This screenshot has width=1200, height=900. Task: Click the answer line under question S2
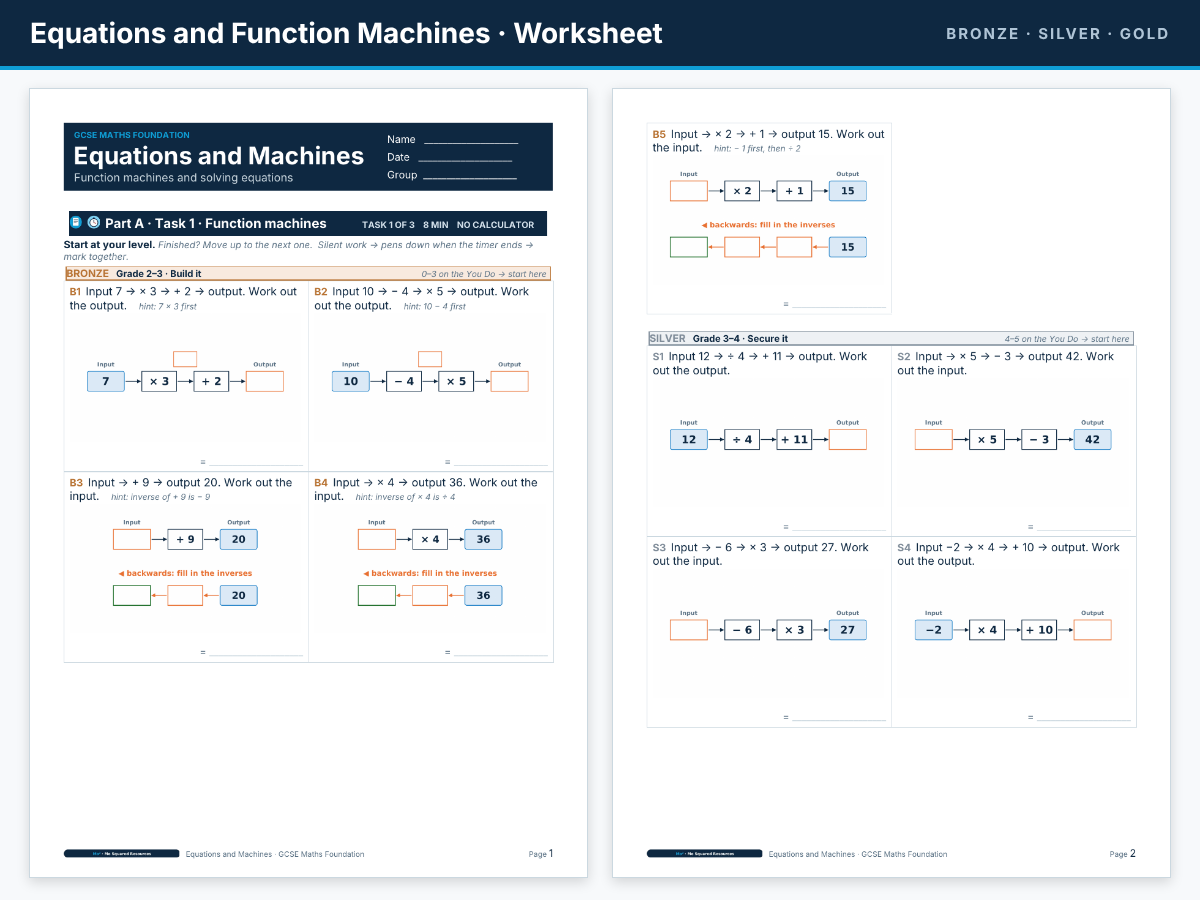[1084, 528]
